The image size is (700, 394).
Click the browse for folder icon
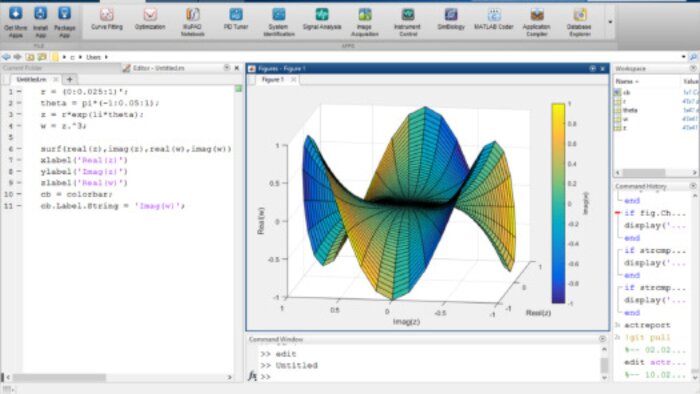click(42, 57)
